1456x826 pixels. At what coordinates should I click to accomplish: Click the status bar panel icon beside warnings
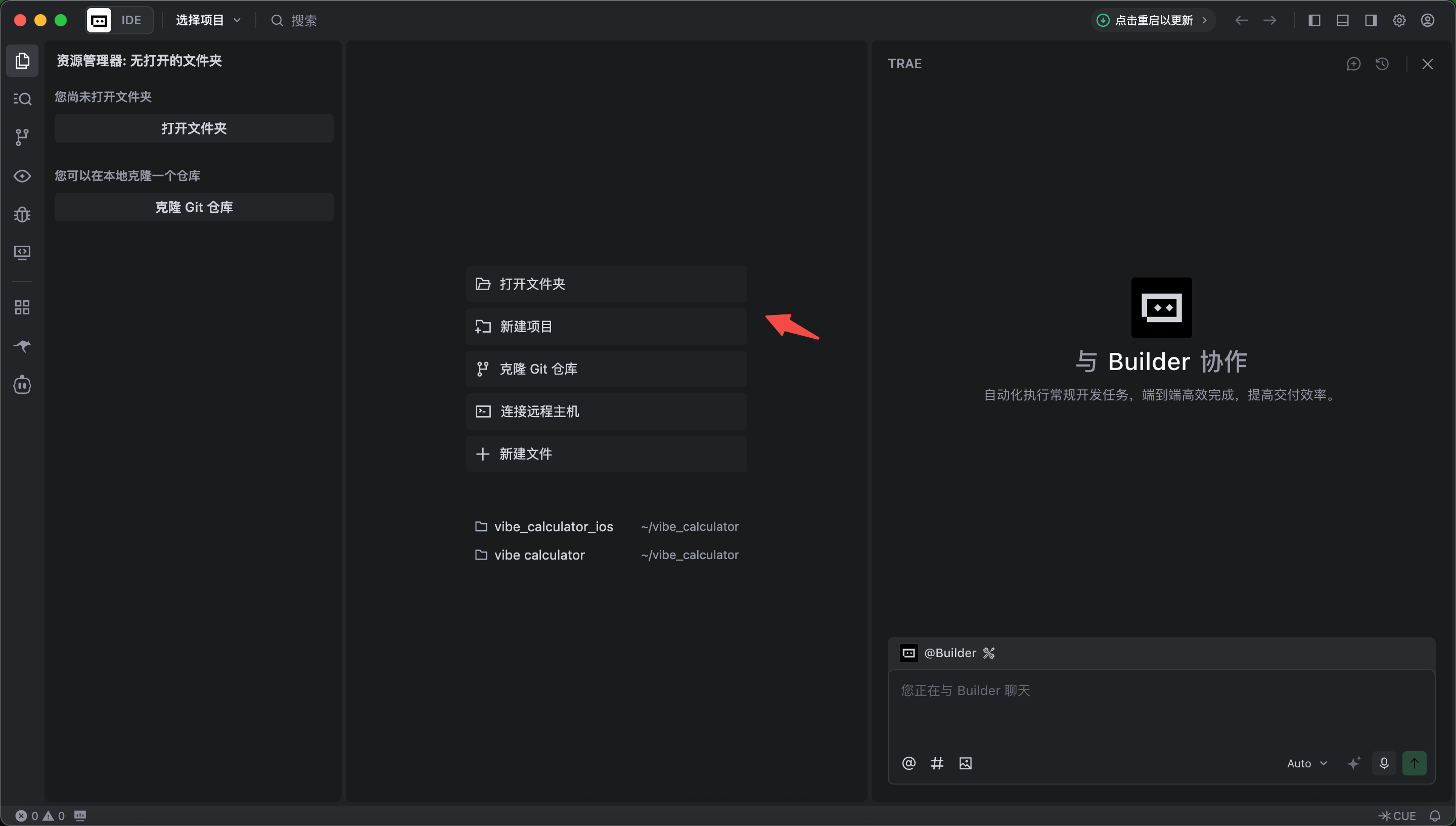[80, 816]
